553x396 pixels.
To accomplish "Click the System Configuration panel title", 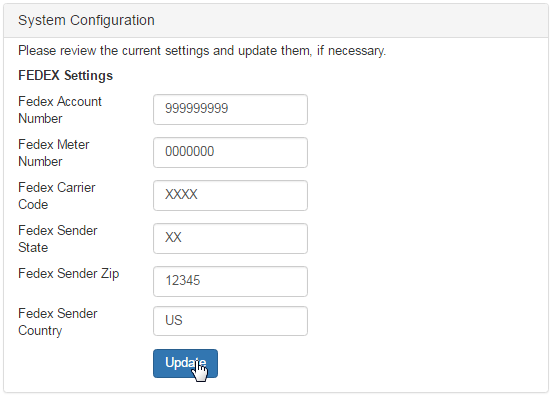I will point(86,20).
